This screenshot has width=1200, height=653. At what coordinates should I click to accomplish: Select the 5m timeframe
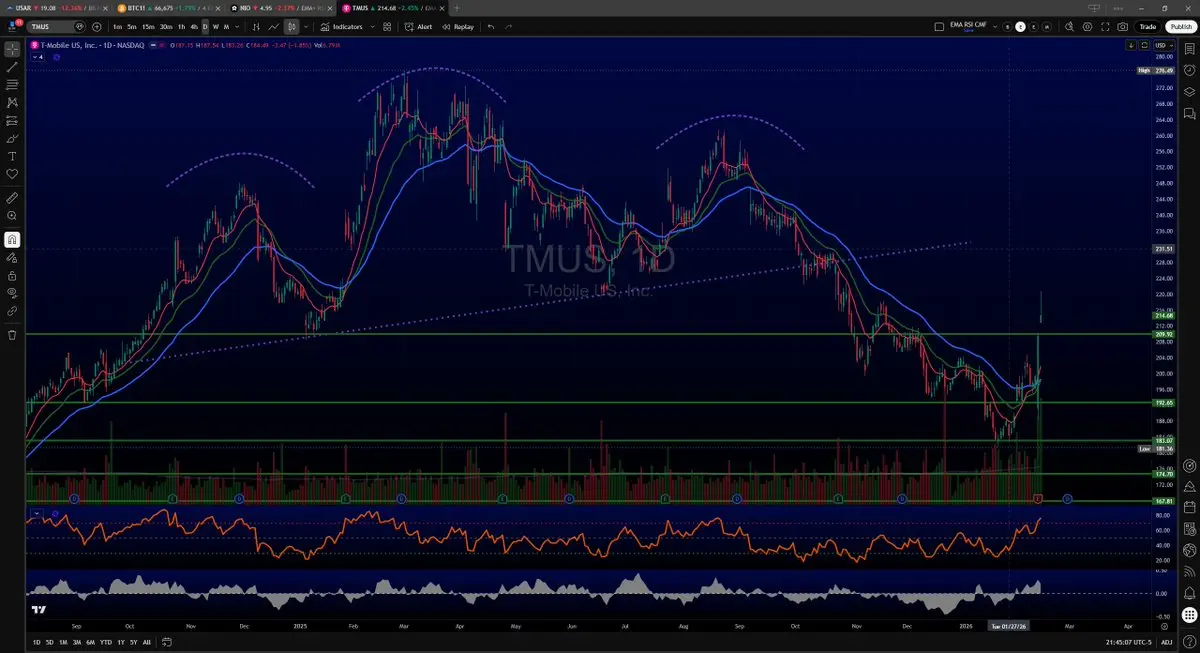point(132,27)
